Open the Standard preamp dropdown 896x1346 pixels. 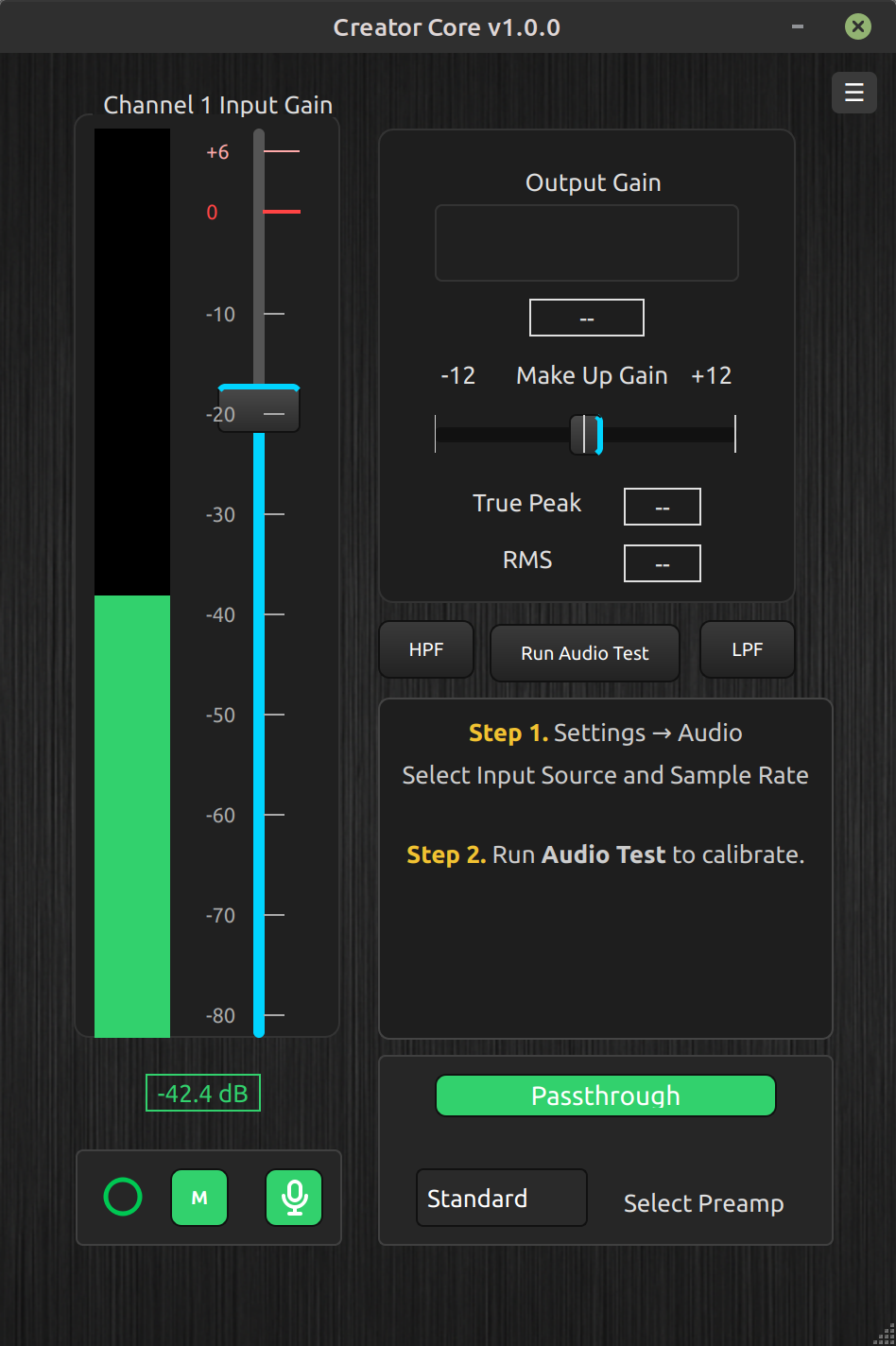click(502, 1198)
